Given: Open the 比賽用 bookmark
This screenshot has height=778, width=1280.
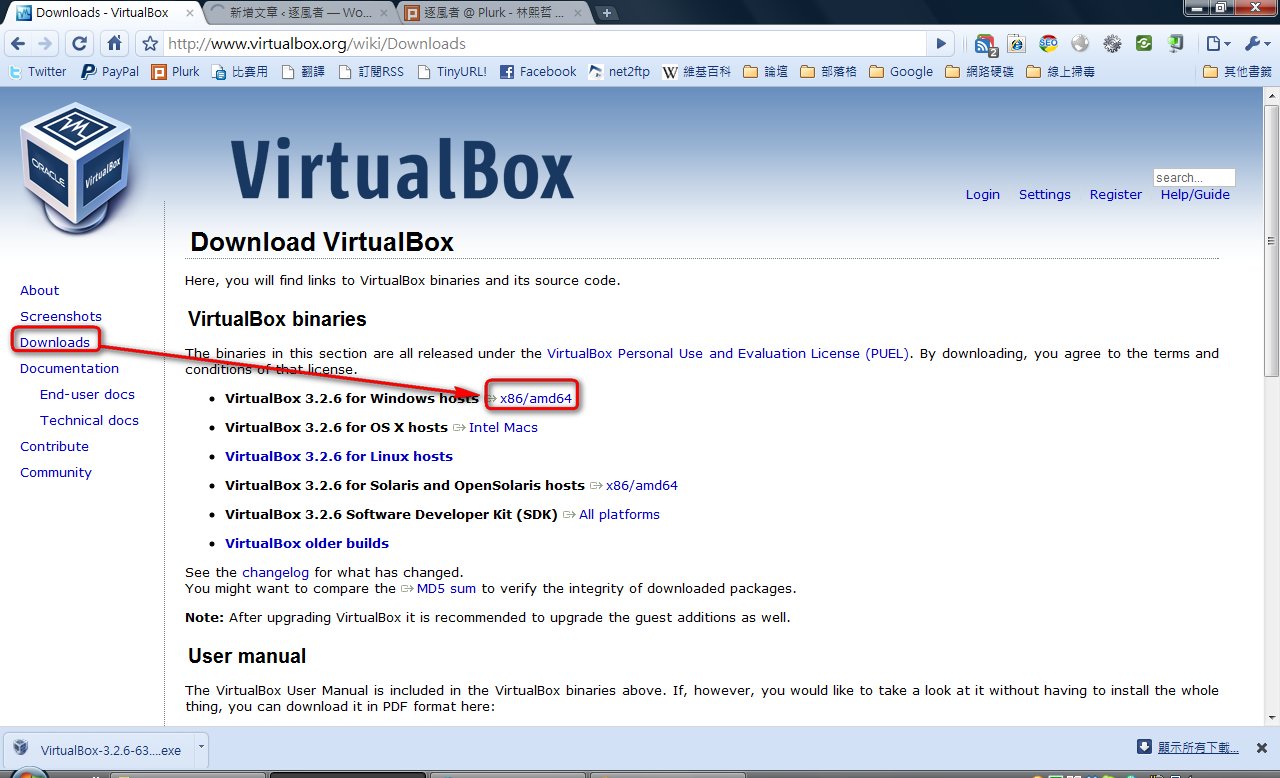Looking at the screenshot, I should tap(240, 72).
